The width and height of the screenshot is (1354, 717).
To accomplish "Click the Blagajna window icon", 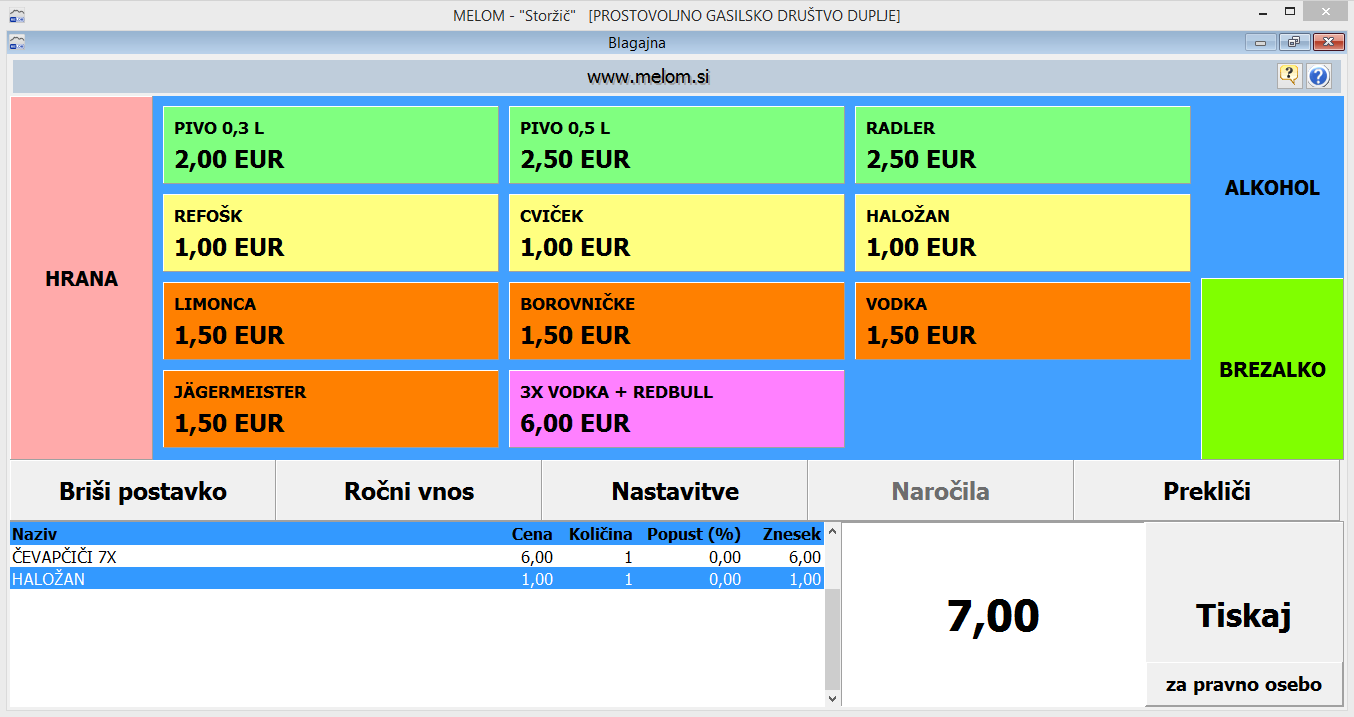I will [x=17, y=43].
